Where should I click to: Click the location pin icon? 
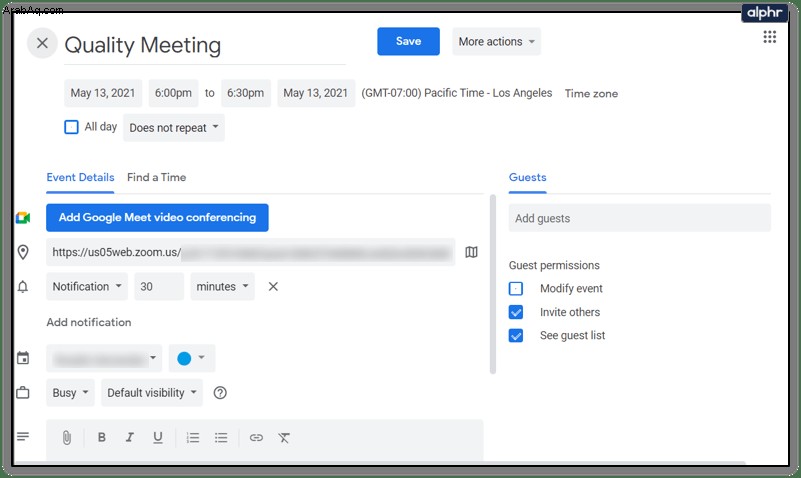(23, 252)
